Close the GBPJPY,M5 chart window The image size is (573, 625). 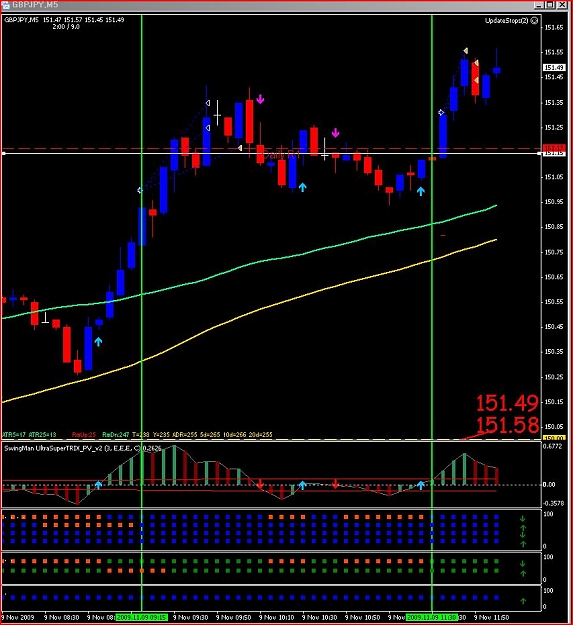[x=562, y=5]
